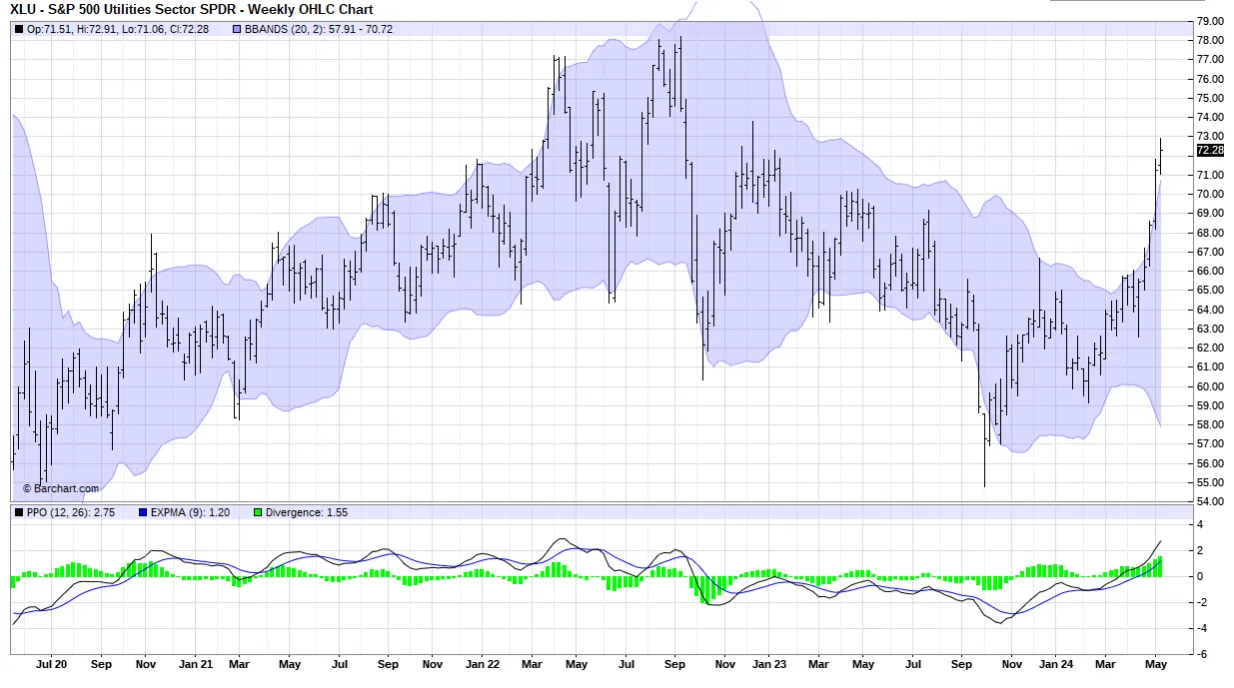Click the 'Jan 24' date axis label
This screenshot has width=1234, height=688.
1058,664
